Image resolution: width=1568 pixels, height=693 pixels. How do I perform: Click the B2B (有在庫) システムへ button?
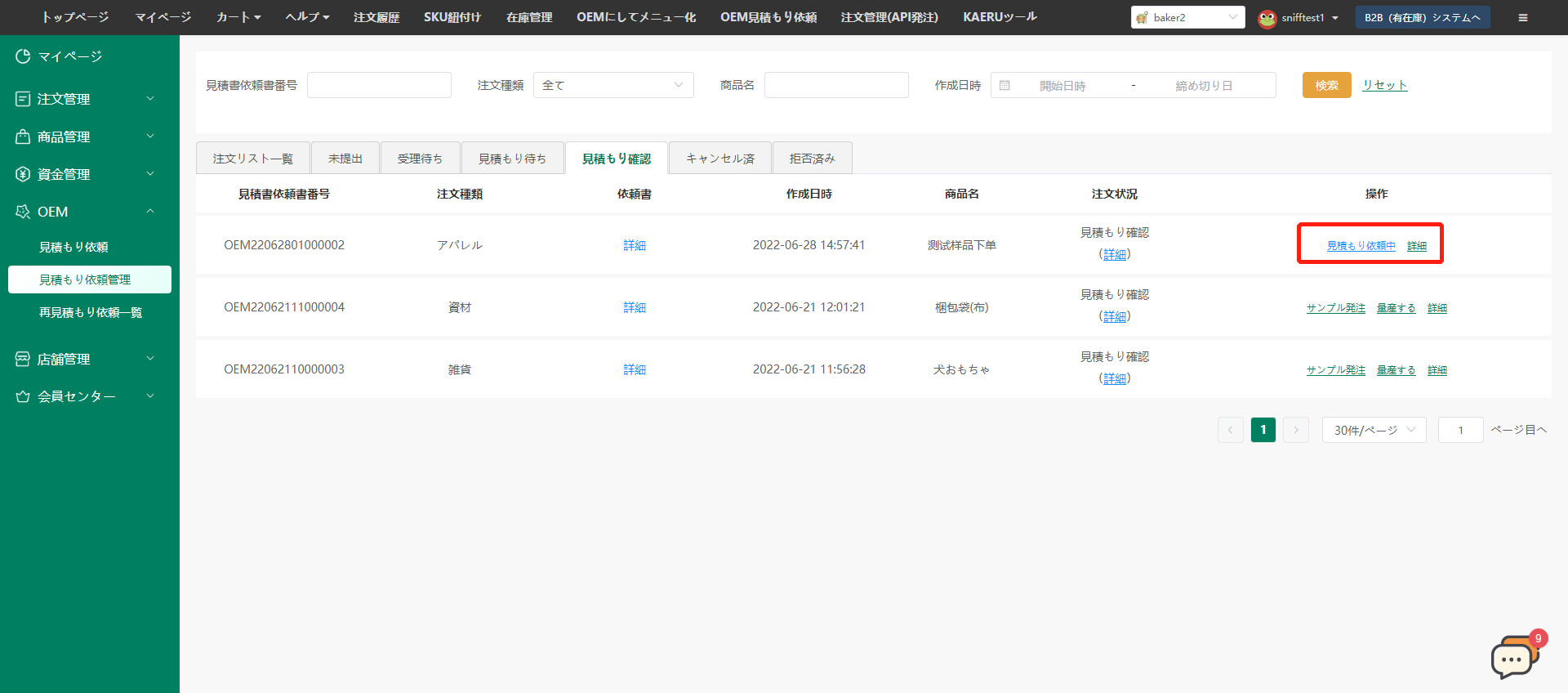pos(1423,17)
